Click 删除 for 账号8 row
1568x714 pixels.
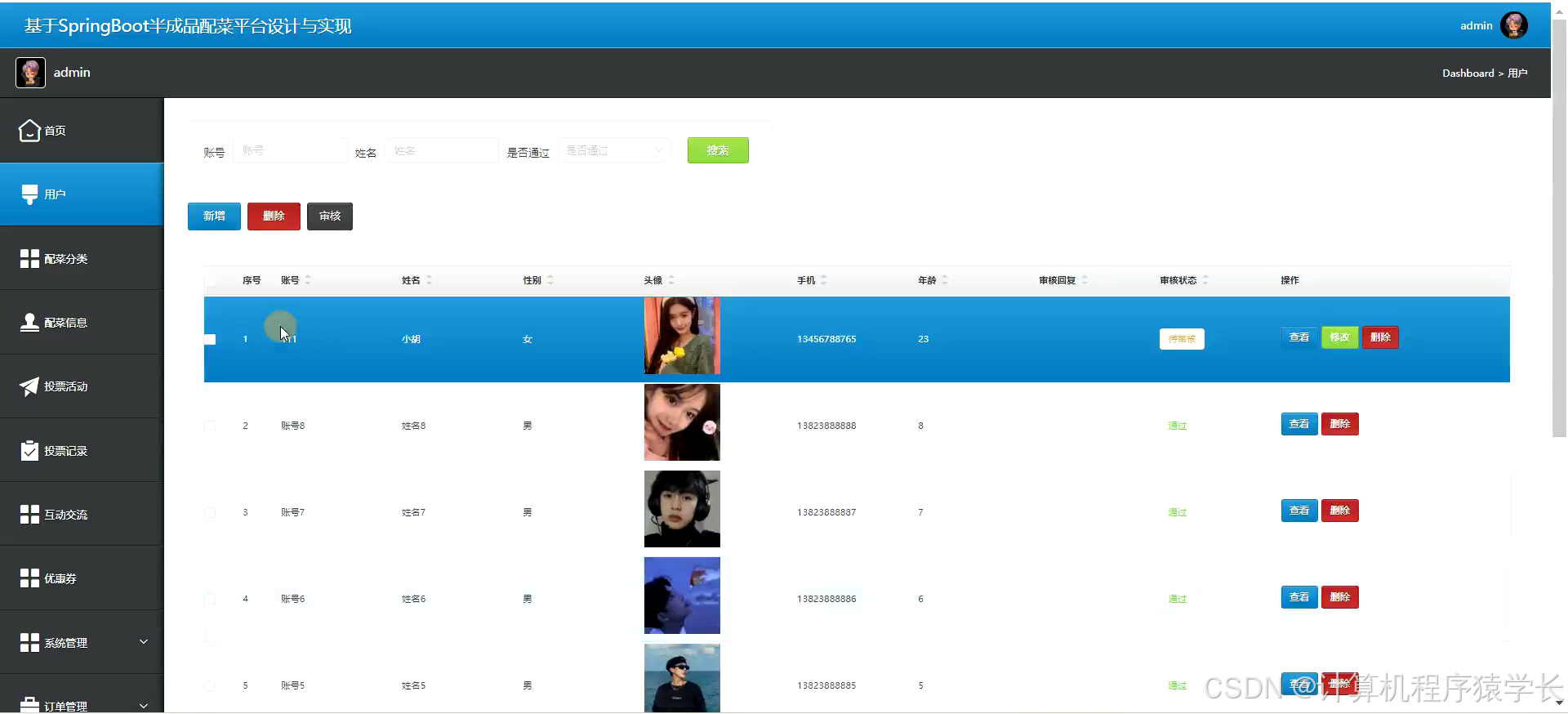pos(1340,424)
